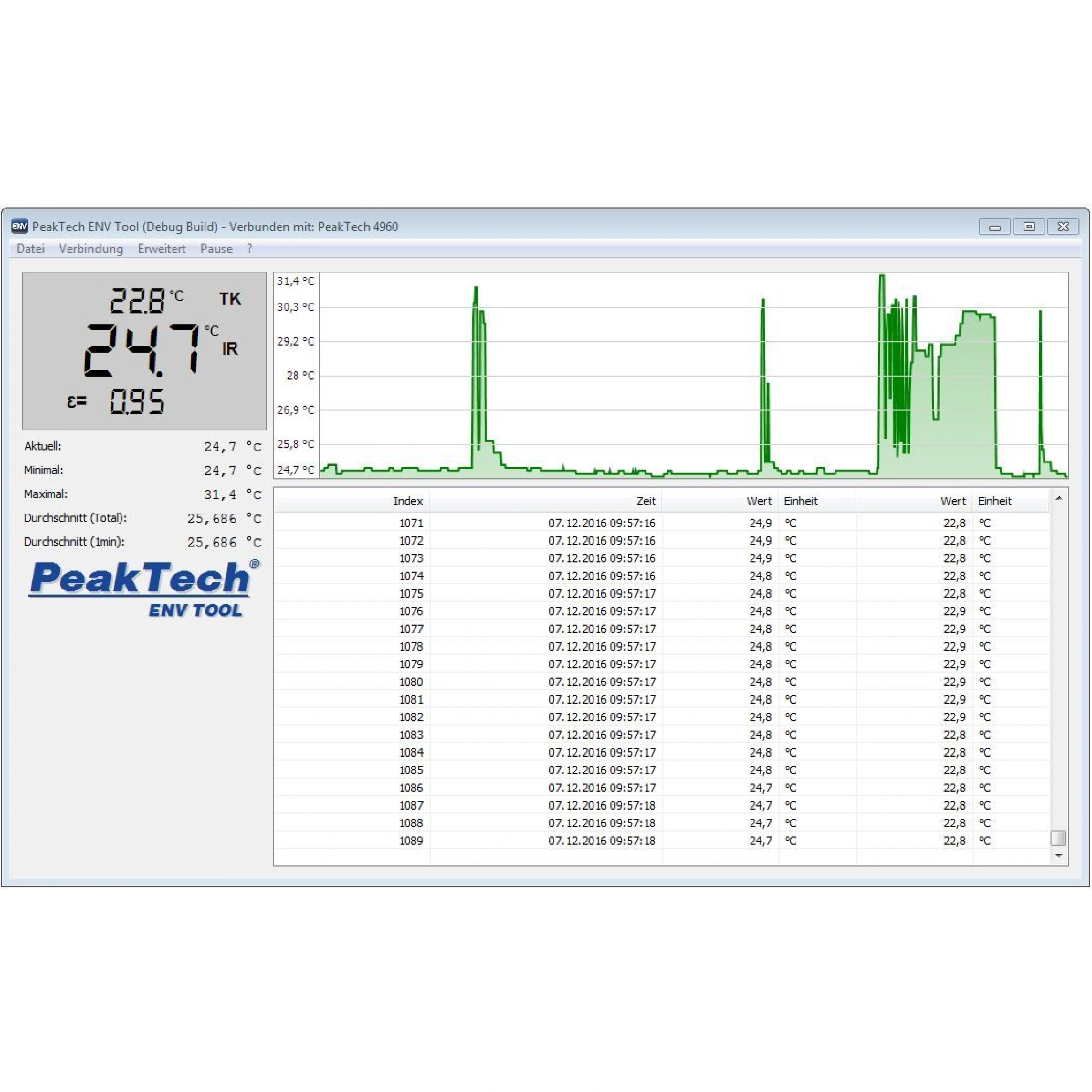Select table row with index 1079
Image resolution: width=1092 pixels, height=1092 pixels.
662,664
